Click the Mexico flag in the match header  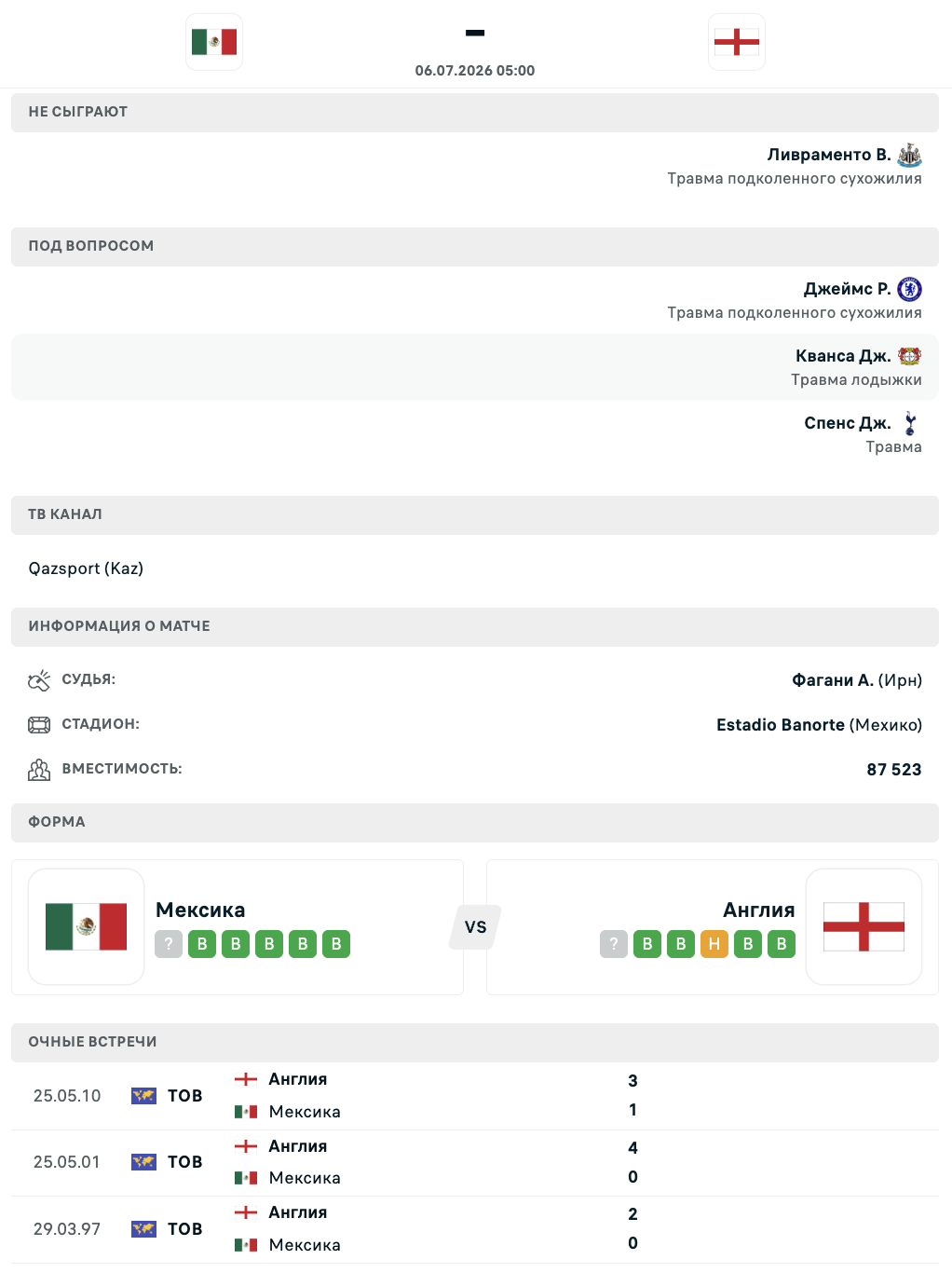214,42
